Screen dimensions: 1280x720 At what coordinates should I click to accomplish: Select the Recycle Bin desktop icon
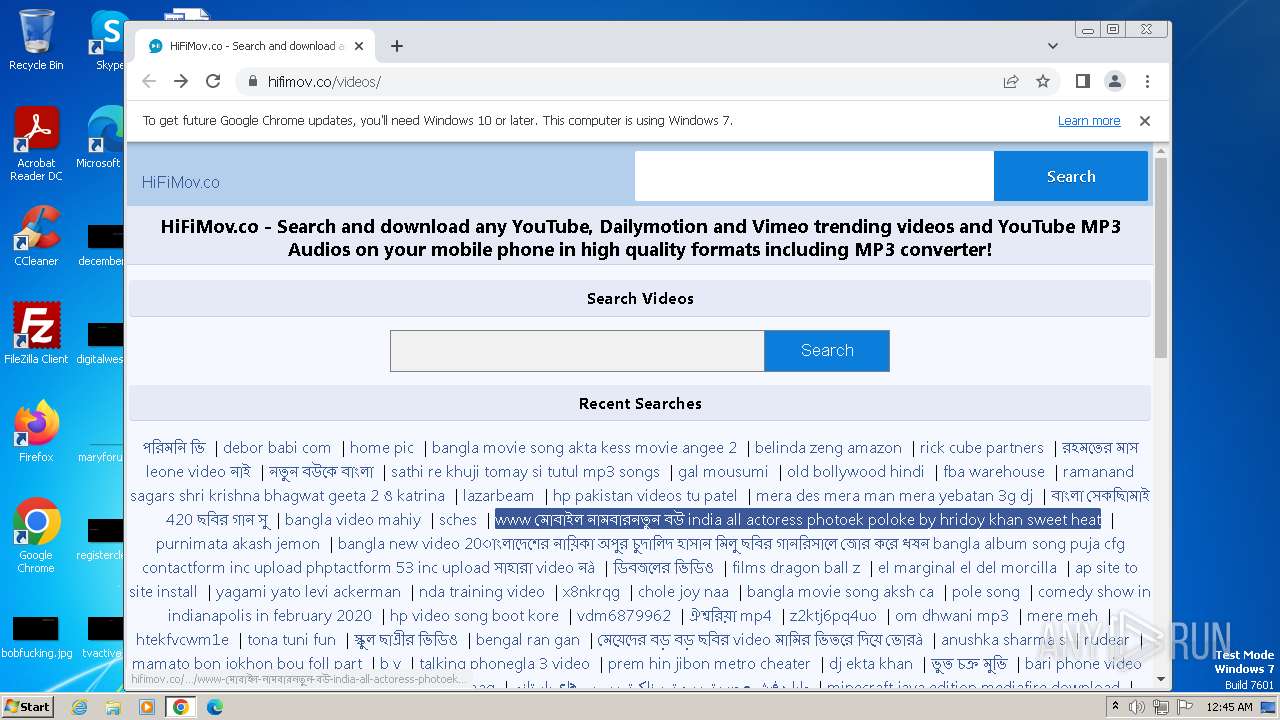(x=36, y=40)
